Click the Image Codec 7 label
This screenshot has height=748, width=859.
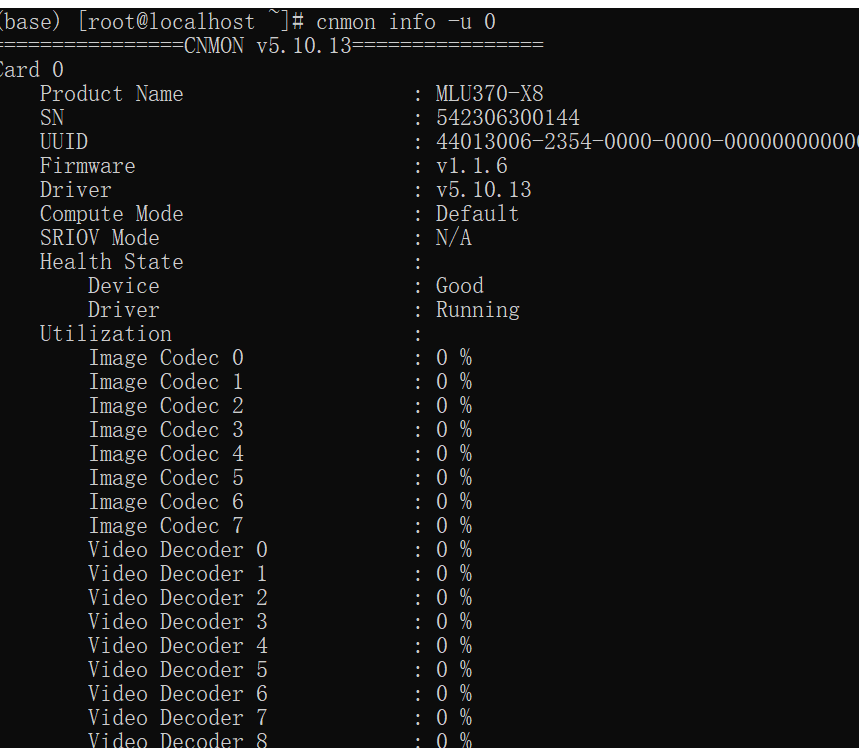click(166, 526)
